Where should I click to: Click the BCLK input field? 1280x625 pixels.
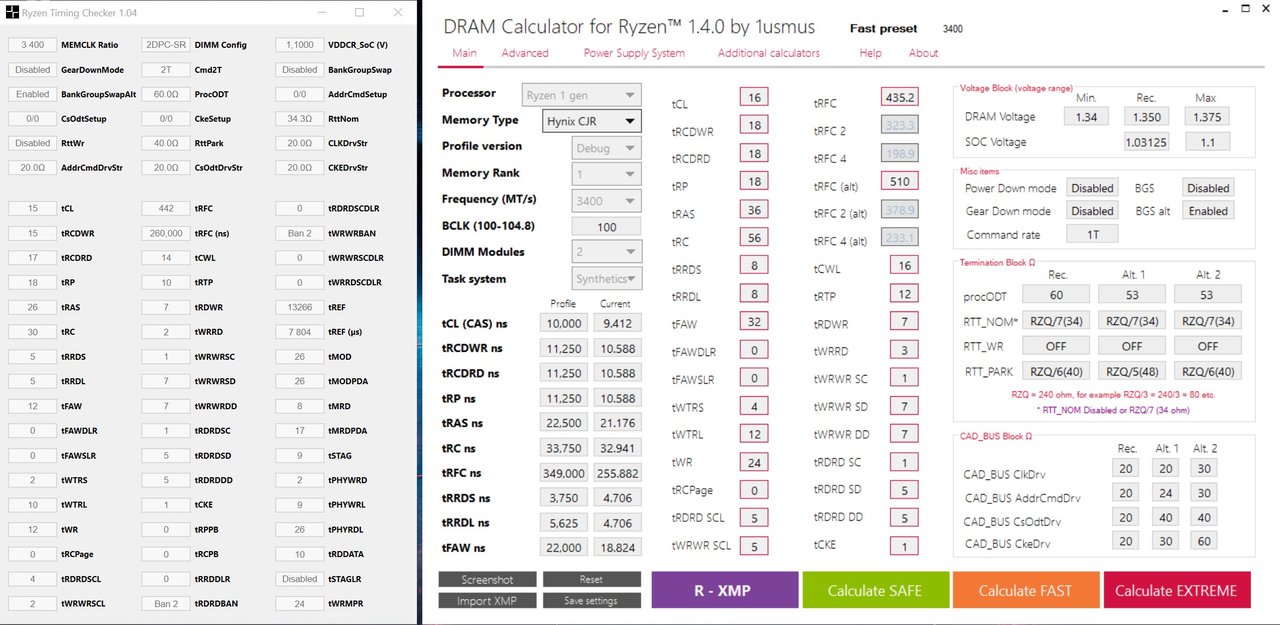(x=608, y=227)
